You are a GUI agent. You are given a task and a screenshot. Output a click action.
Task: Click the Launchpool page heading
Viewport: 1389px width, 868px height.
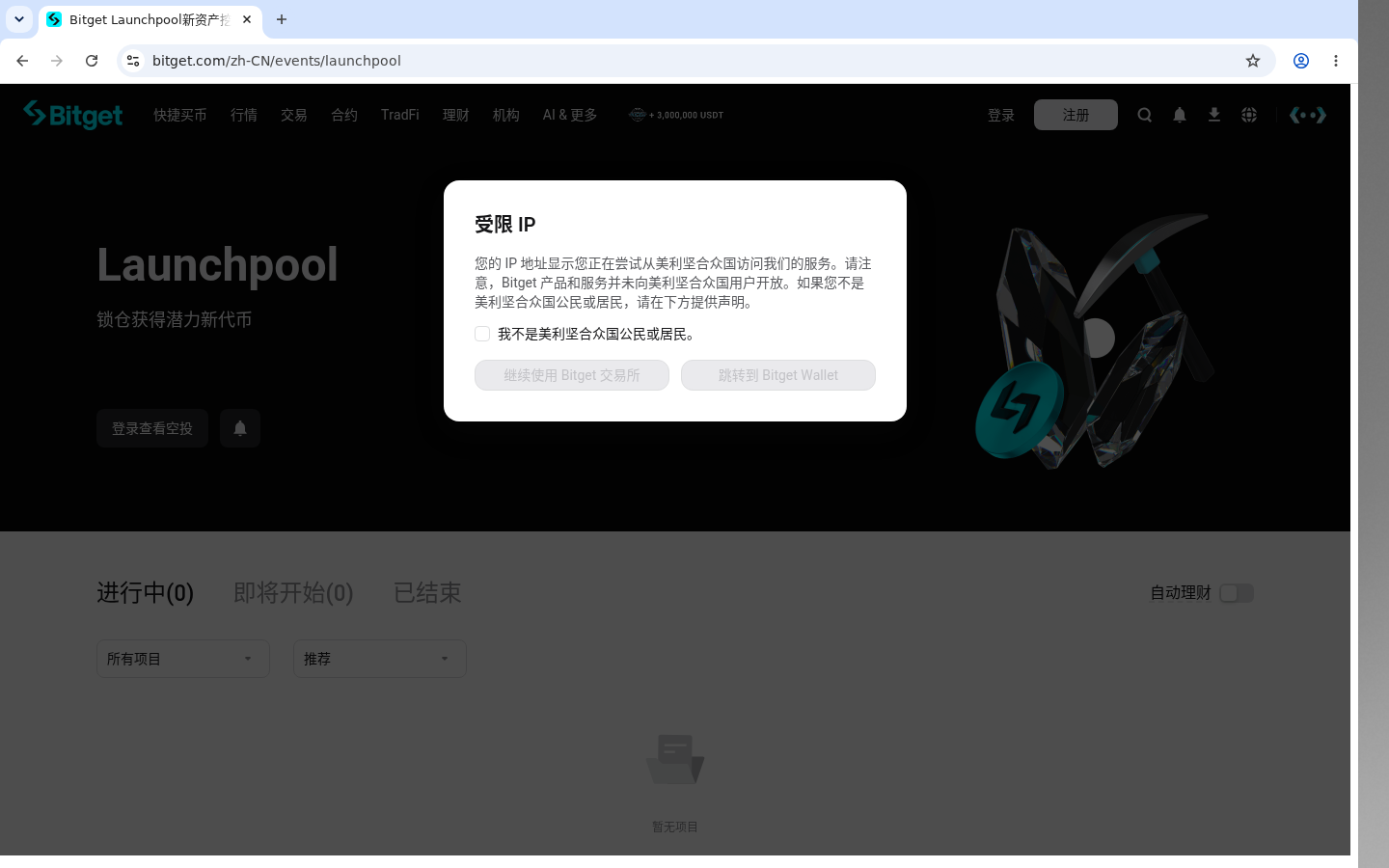coord(217,264)
